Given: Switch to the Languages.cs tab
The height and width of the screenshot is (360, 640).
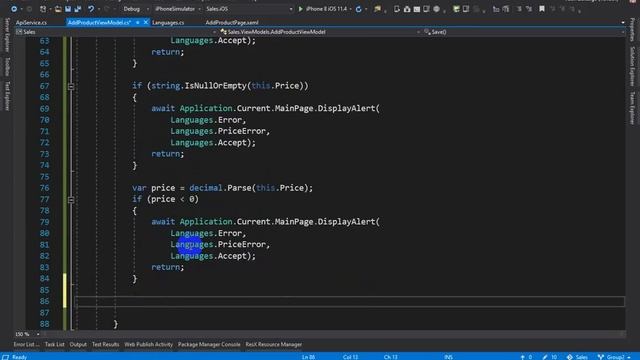Looking at the screenshot, I should [168, 22].
